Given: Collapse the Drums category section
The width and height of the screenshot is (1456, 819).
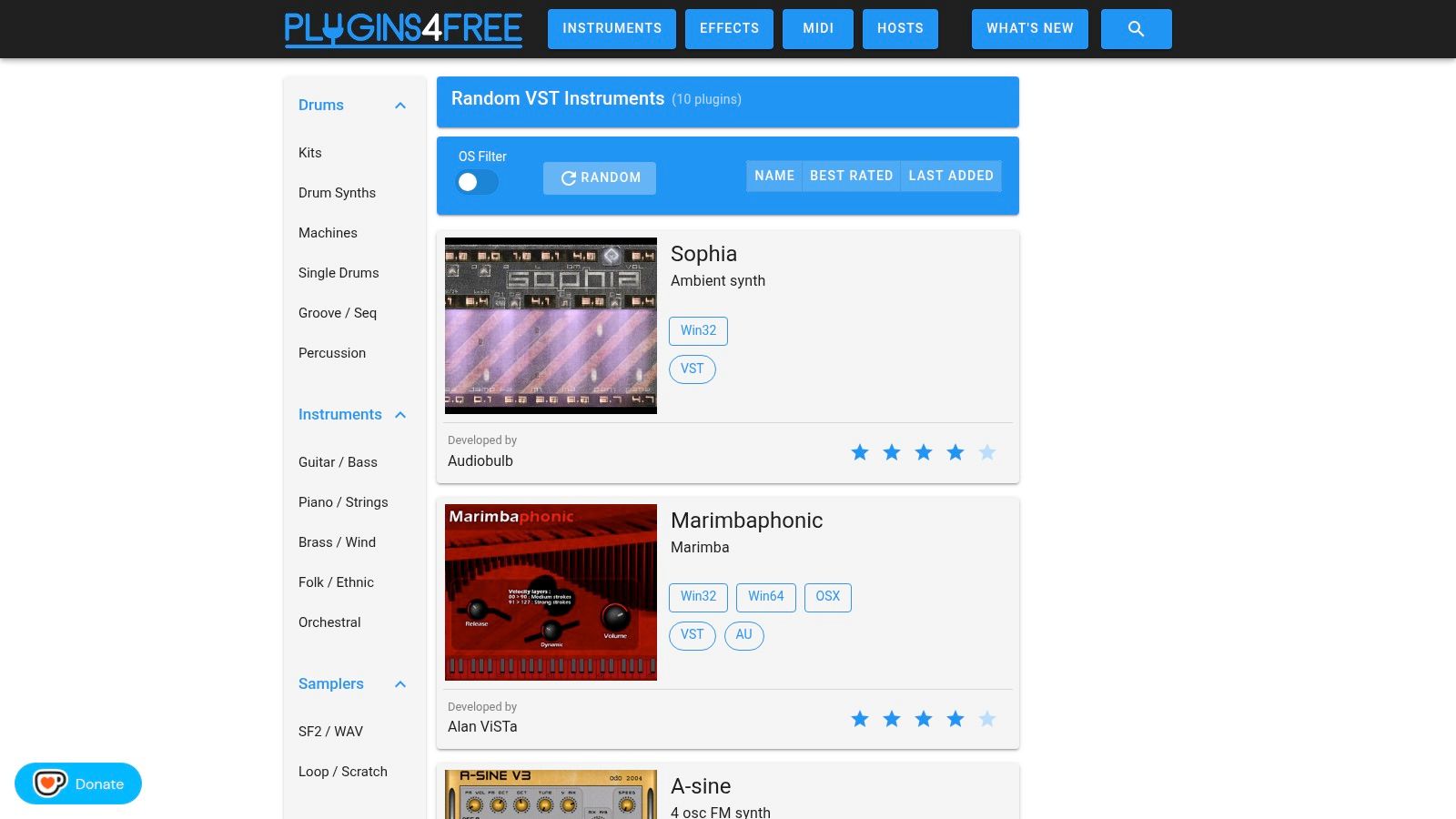Looking at the screenshot, I should pos(400,105).
